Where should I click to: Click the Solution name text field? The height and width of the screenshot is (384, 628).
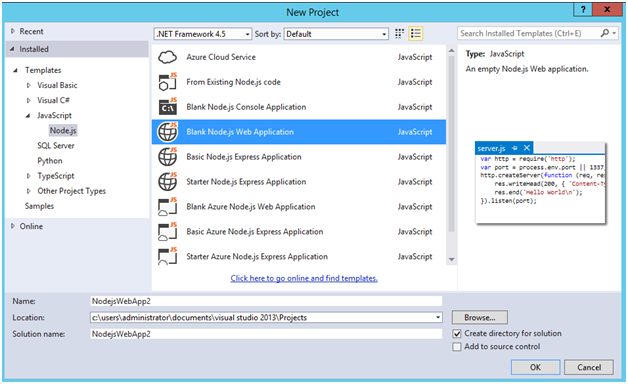[266, 334]
